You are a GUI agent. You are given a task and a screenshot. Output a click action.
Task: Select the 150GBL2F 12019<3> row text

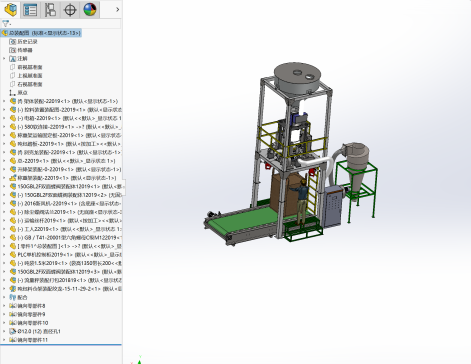click(x=70, y=272)
